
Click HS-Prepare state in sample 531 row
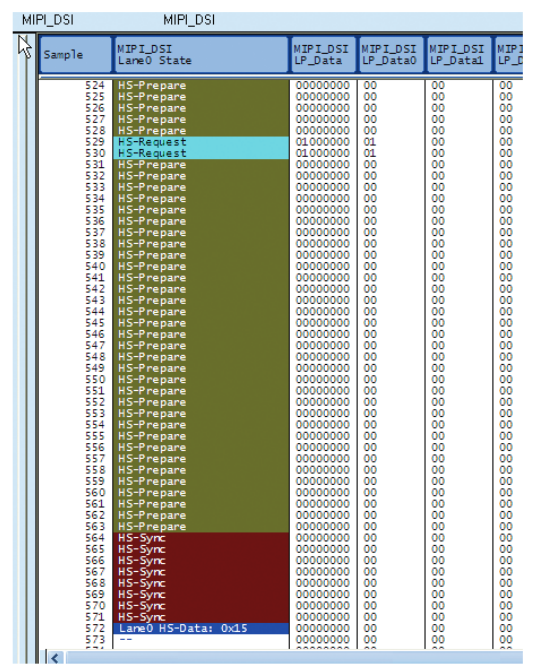[x=201, y=165]
